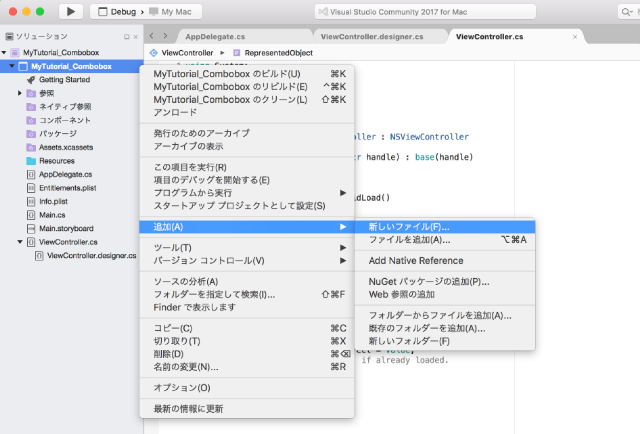Click the ネイティブ参照 folder icon
Viewport: 640px width, 434px height.
pos(31,107)
